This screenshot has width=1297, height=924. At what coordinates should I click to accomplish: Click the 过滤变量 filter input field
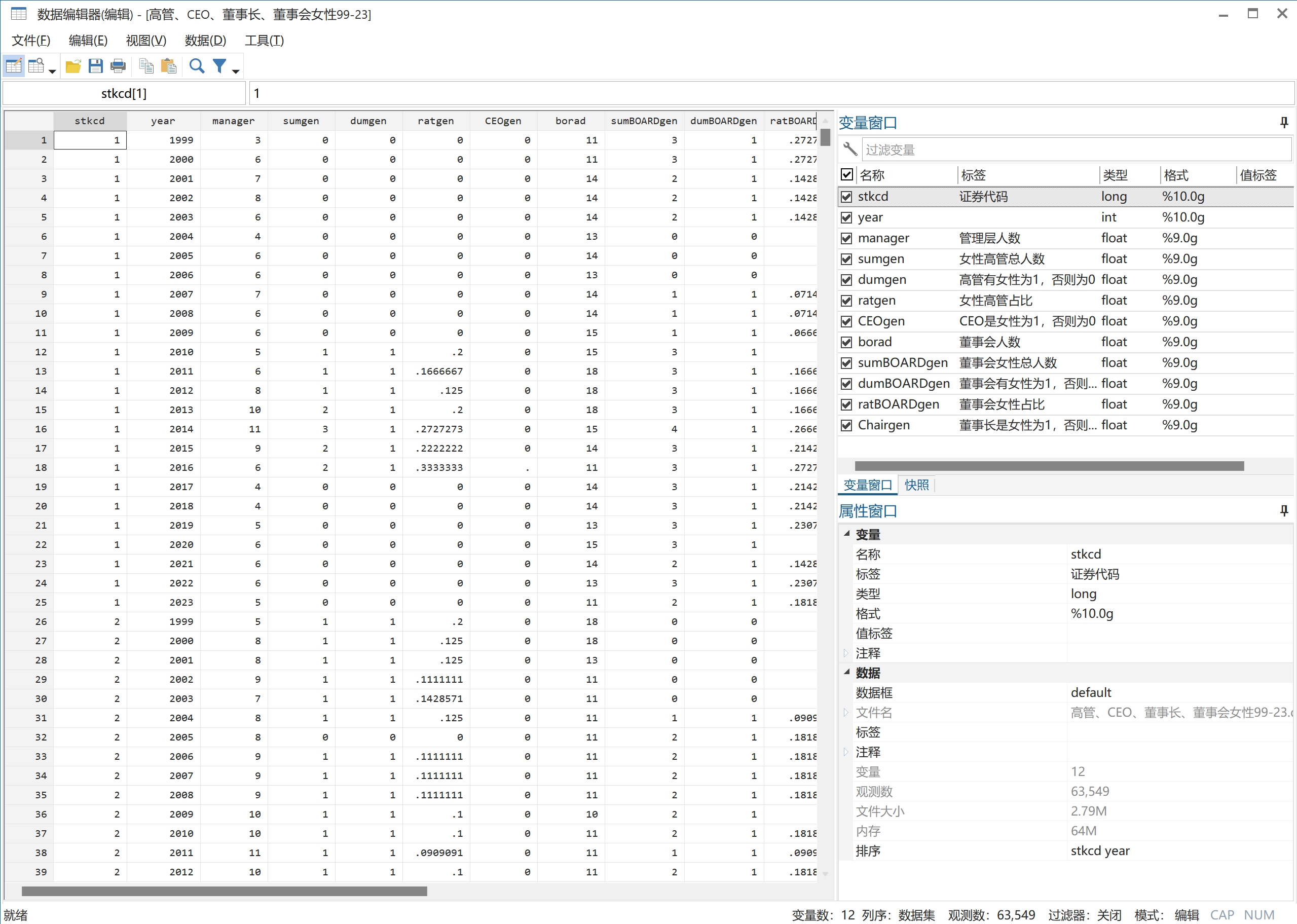tap(1075, 150)
